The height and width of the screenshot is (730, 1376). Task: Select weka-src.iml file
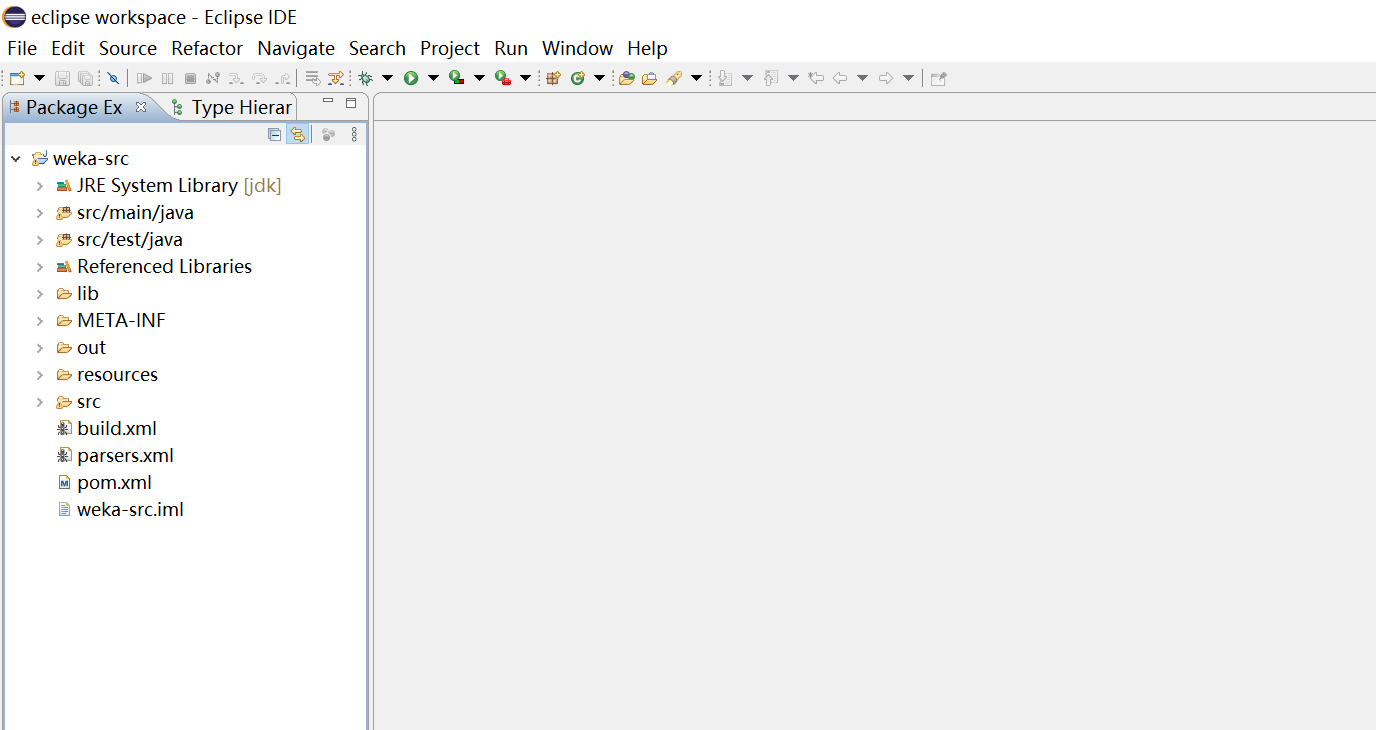[x=120, y=509]
